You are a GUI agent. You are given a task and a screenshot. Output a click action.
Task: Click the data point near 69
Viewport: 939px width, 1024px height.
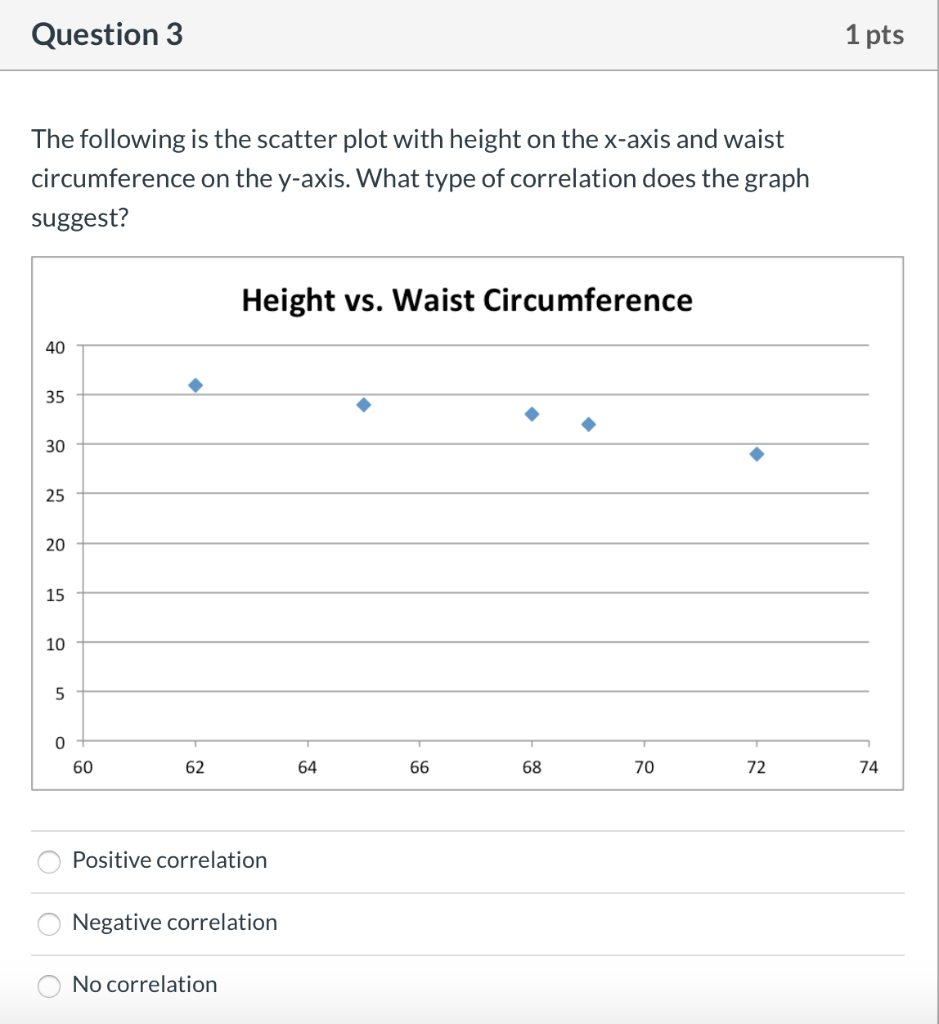tap(588, 424)
